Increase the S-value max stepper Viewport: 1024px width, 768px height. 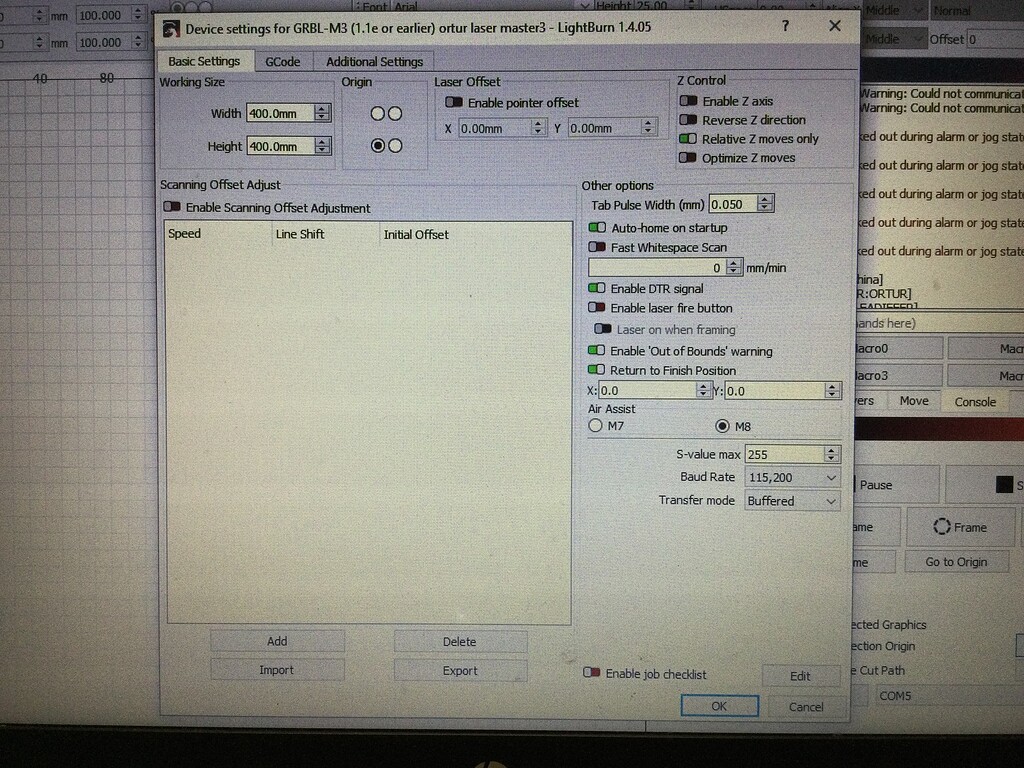(x=831, y=450)
